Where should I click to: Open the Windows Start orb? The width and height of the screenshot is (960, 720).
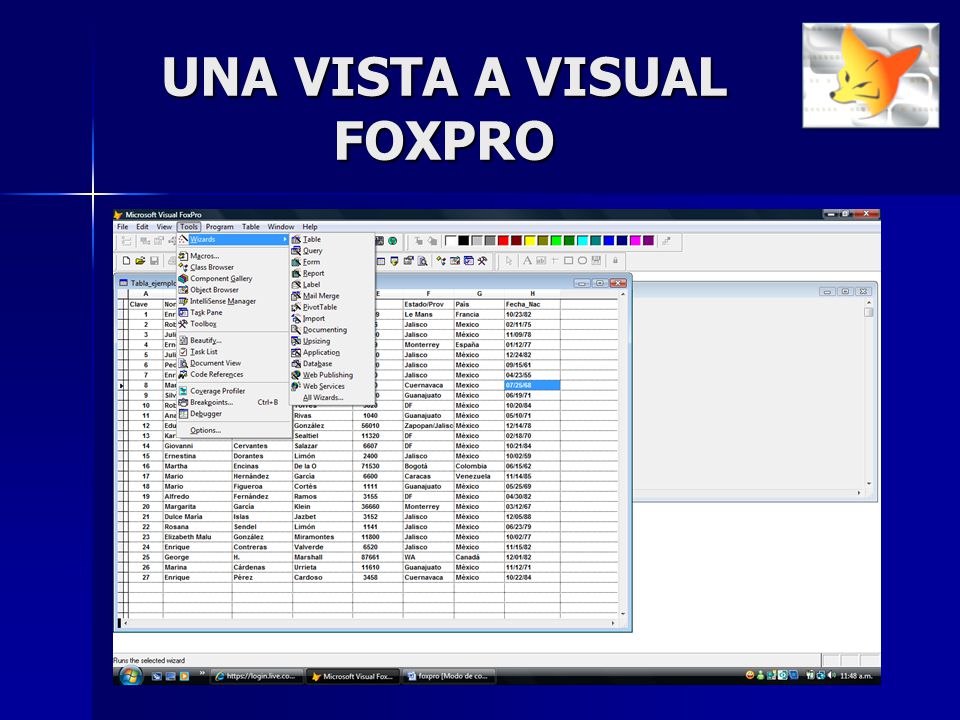(130, 676)
